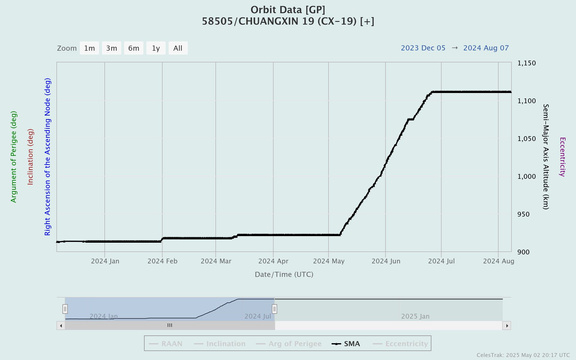
Task: Show the Arg of Perigee series
Action: pos(289,344)
